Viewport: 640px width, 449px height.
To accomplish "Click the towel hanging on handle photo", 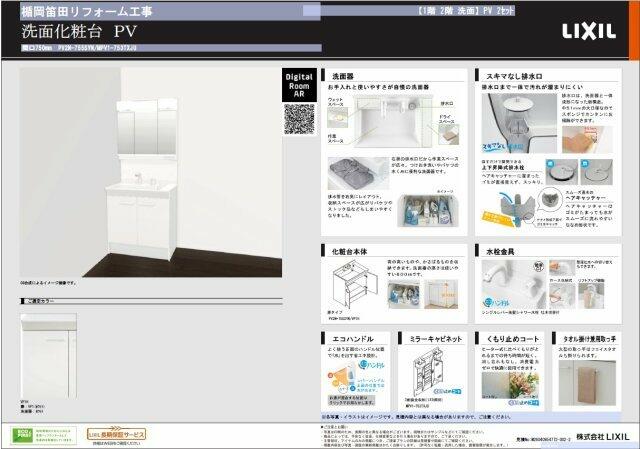I will click(x=587, y=382).
